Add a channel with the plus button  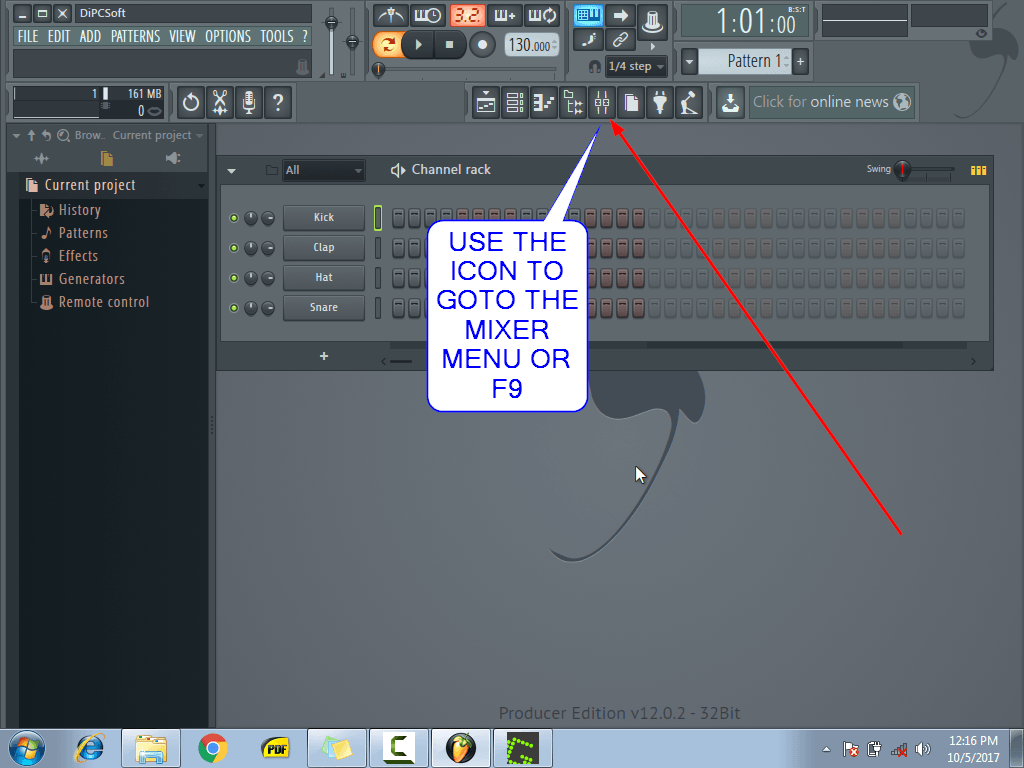[x=324, y=357]
